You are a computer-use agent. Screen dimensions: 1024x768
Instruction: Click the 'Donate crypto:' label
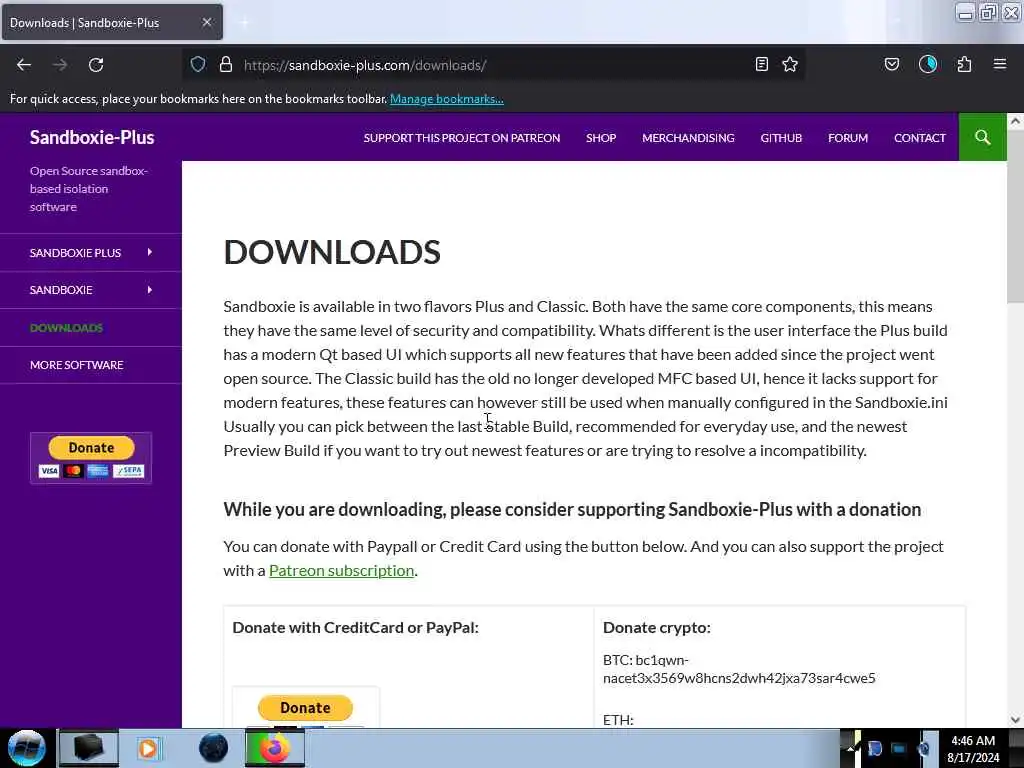click(x=656, y=627)
